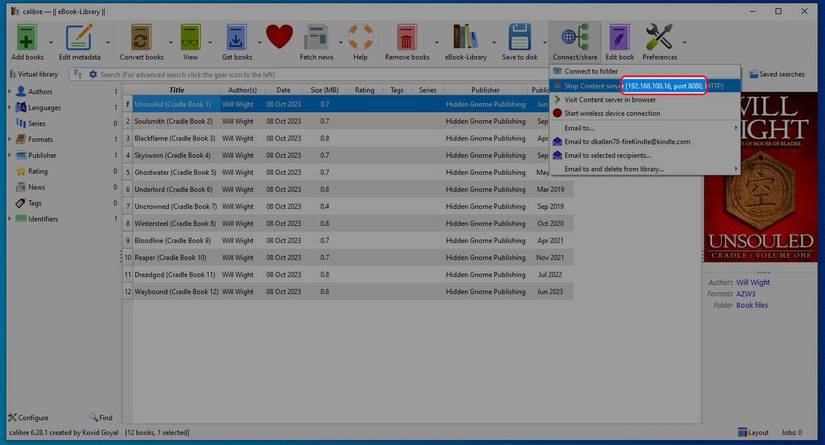Select Soulsmith (Cradle Book 2) row
The image size is (825, 445).
click(x=348, y=122)
